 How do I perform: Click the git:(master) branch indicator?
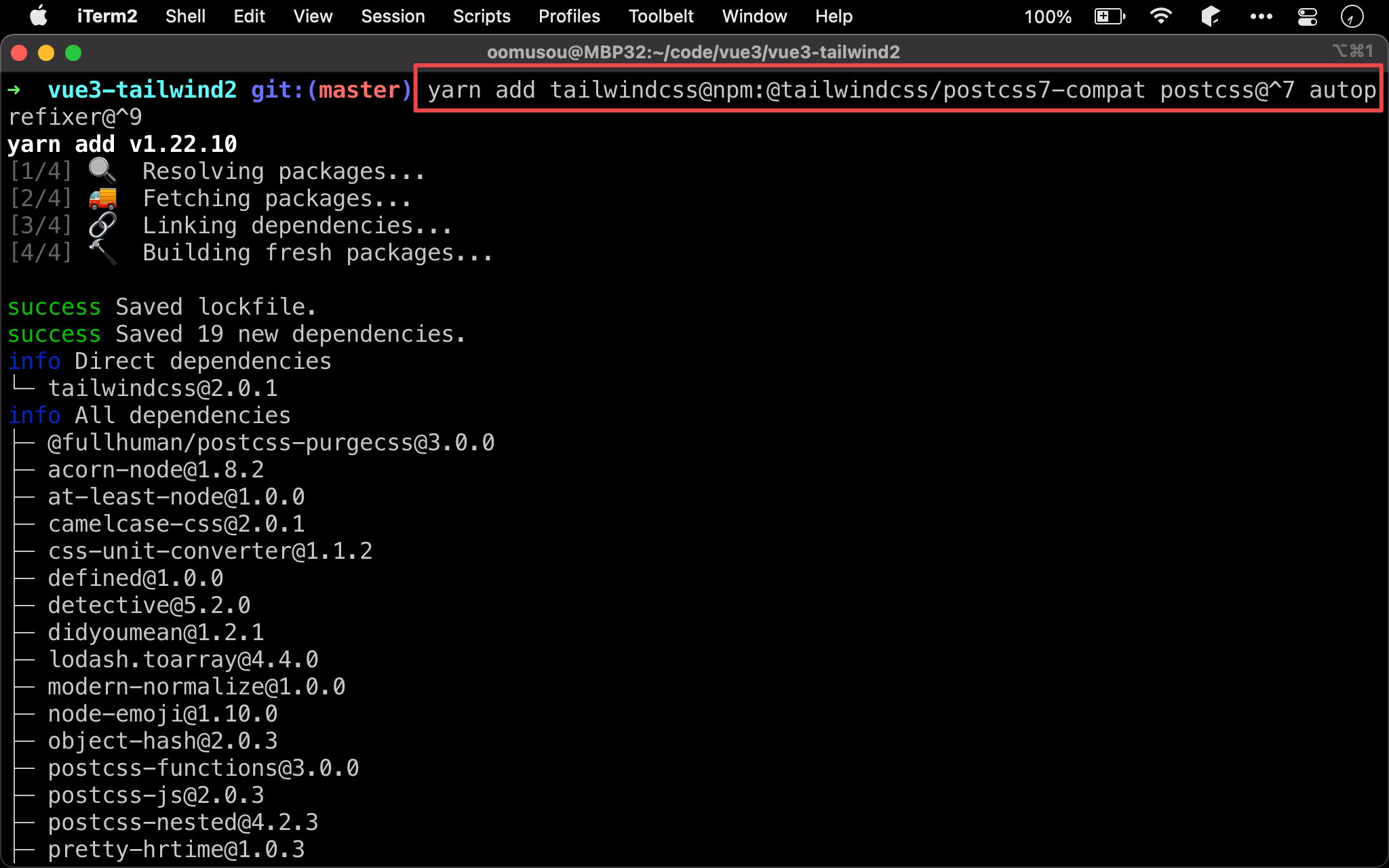(x=332, y=90)
